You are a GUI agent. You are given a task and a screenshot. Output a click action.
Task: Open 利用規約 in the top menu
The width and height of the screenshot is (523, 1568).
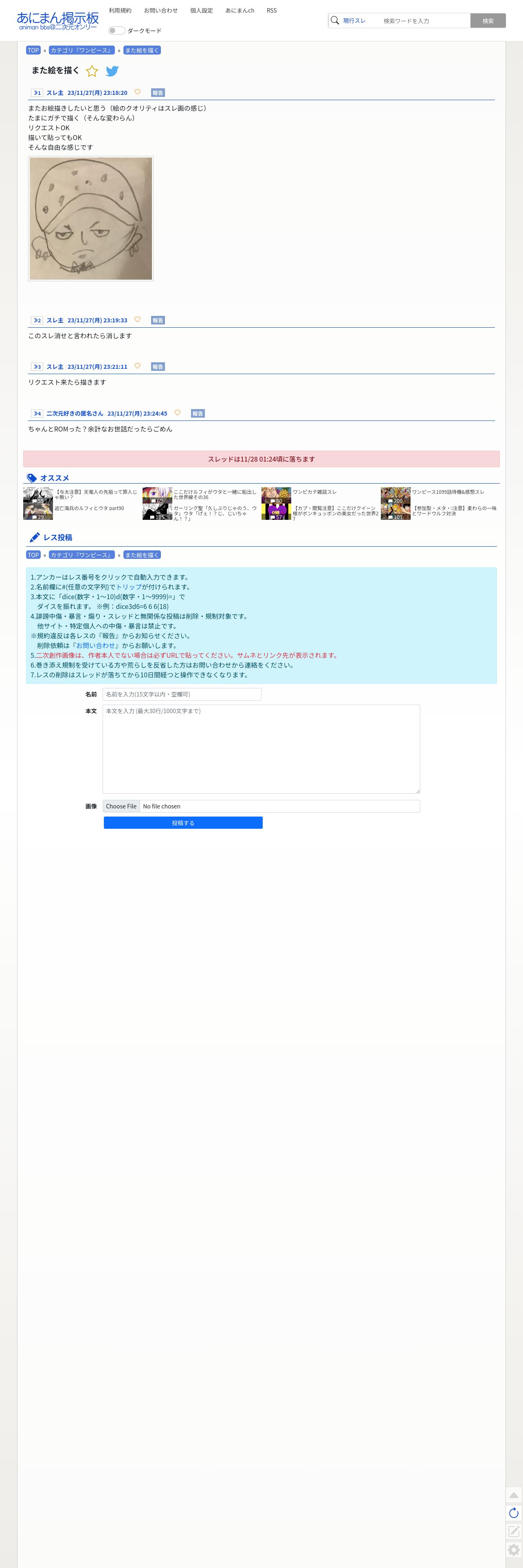(120, 10)
